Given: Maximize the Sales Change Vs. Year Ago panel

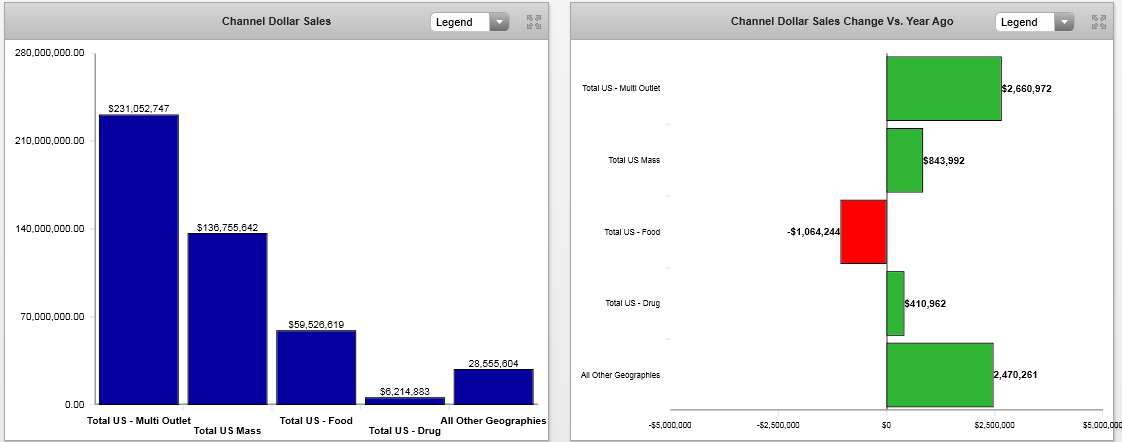Looking at the screenshot, I should click(x=1098, y=21).
